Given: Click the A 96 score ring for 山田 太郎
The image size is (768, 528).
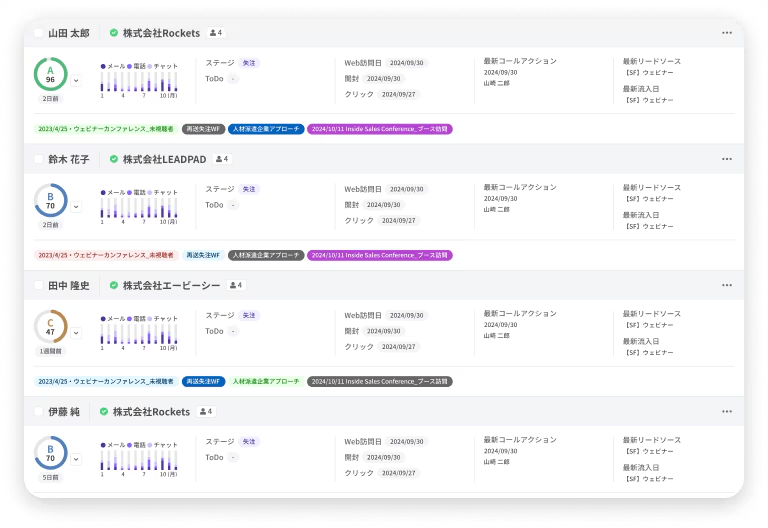Looking at the screenshot, I should tap(50, 74).
